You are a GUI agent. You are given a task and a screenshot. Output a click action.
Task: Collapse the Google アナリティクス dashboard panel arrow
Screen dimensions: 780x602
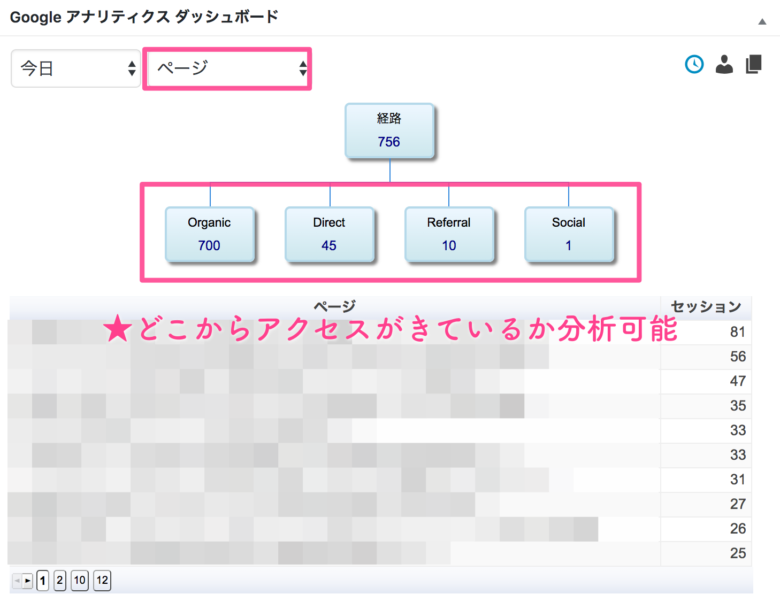762,21
